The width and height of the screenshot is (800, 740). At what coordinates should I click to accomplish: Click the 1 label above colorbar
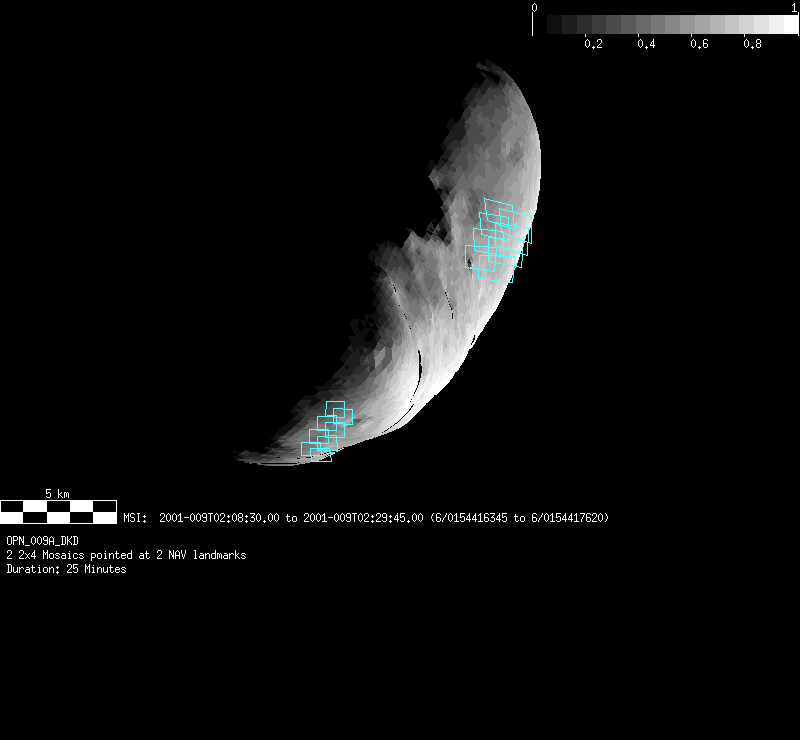[x=793, y=8]
